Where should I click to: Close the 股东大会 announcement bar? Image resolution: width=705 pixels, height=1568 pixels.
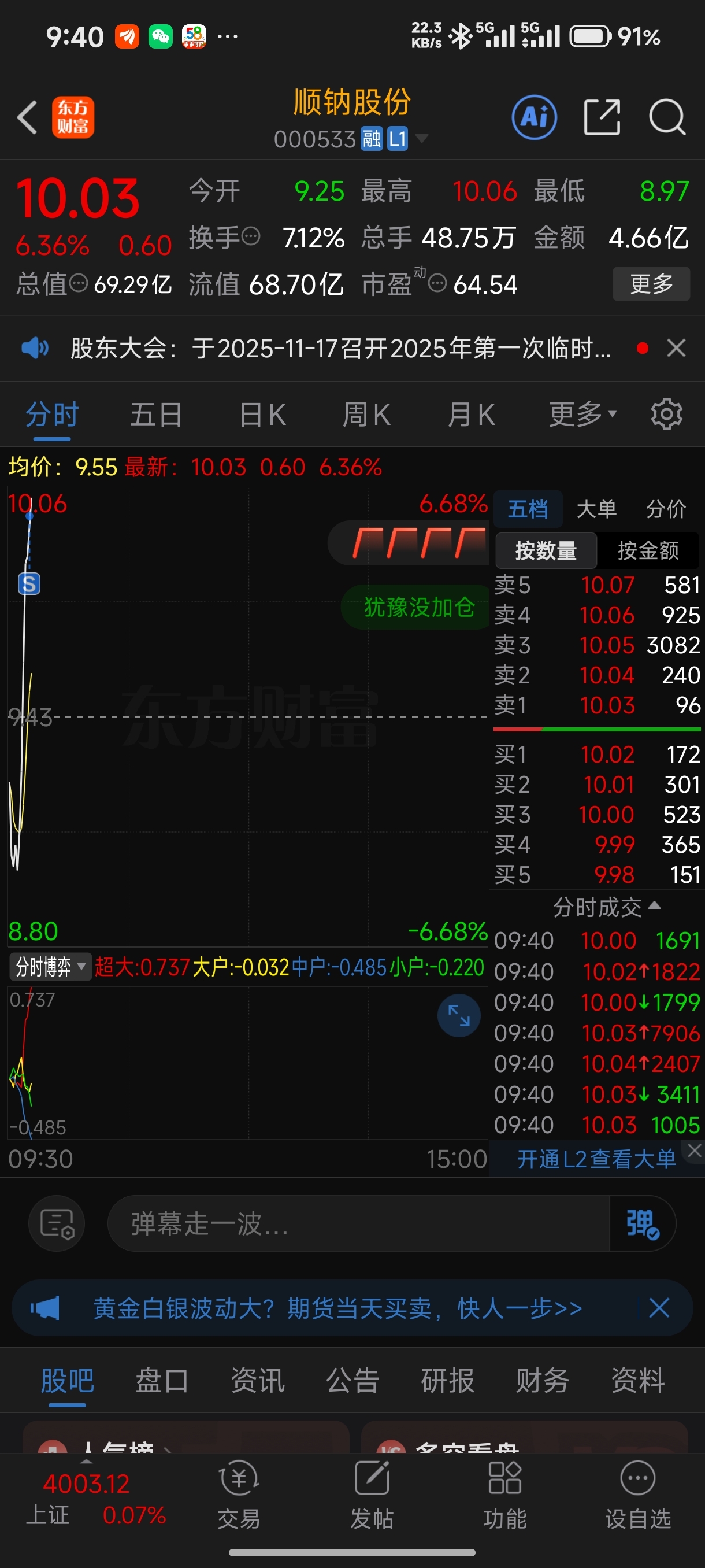coord(676,348)
